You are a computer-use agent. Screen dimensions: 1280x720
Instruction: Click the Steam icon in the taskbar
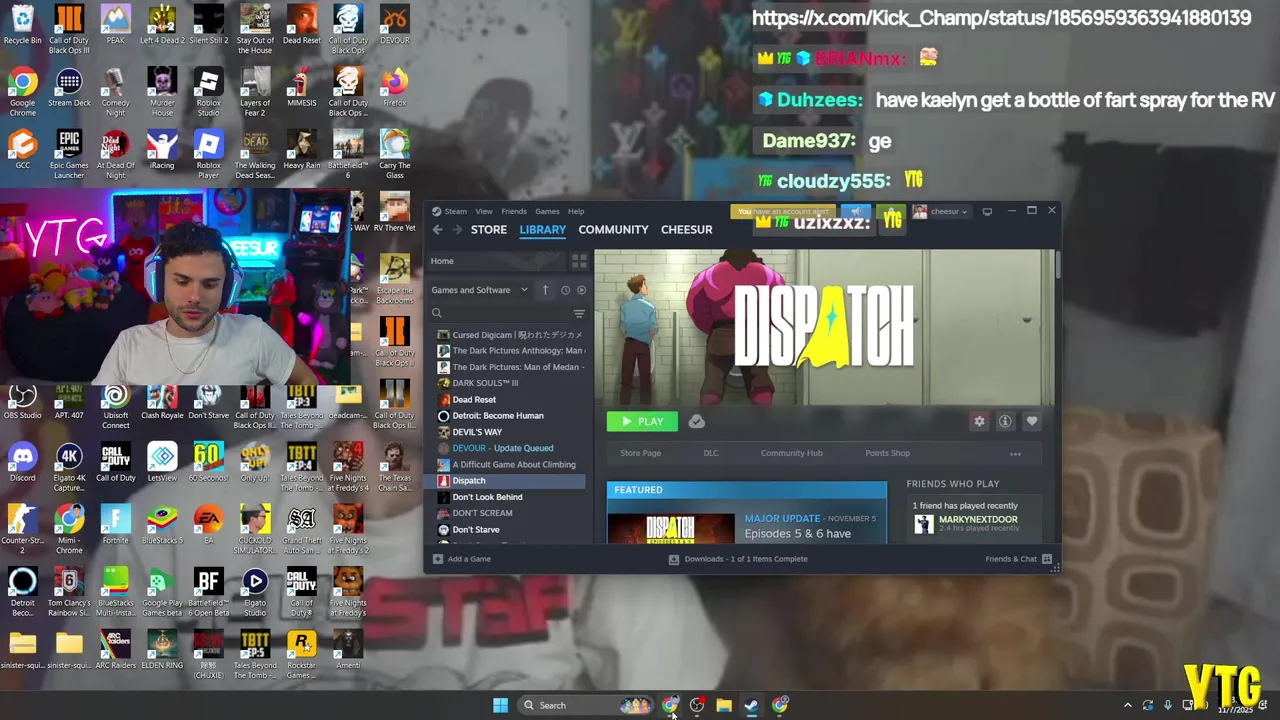pyautogui.click(x=751, y=705)
